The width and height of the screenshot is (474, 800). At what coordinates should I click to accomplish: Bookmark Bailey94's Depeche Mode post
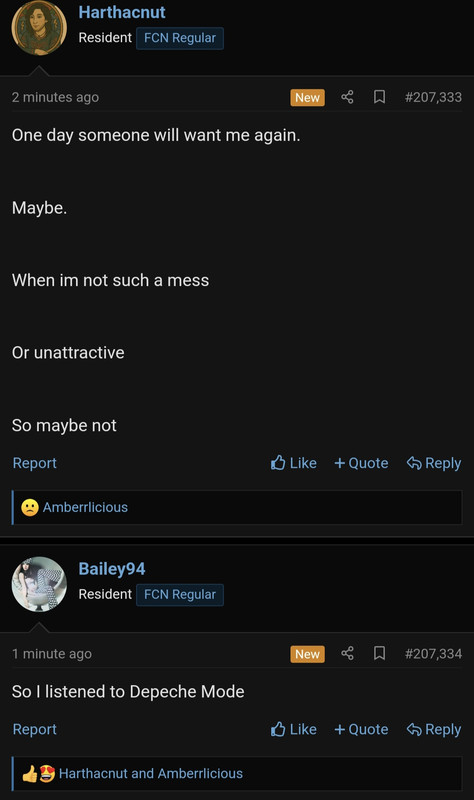(x=379, y=653)
